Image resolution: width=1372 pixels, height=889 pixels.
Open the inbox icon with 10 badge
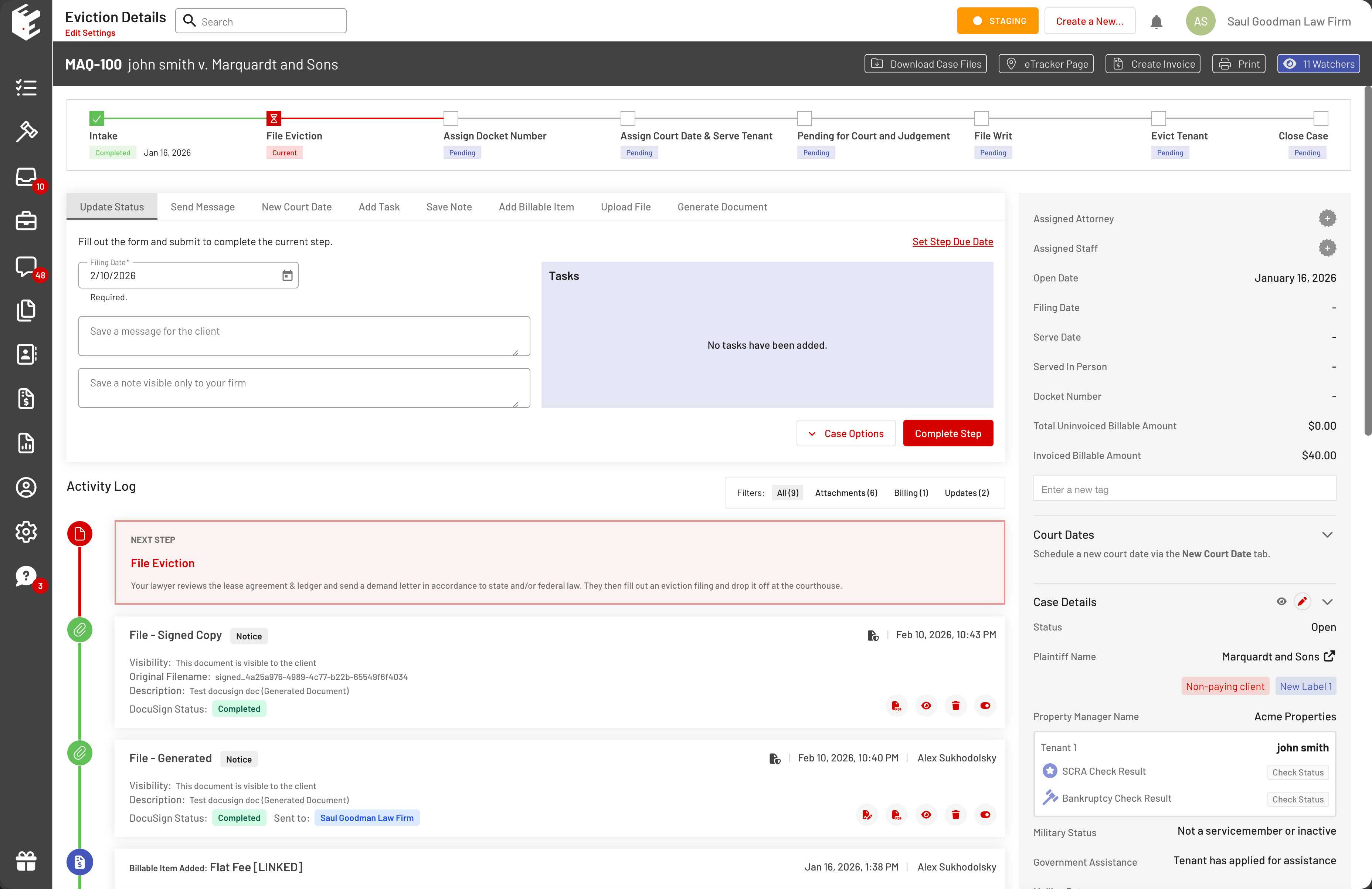click(26, 177)
